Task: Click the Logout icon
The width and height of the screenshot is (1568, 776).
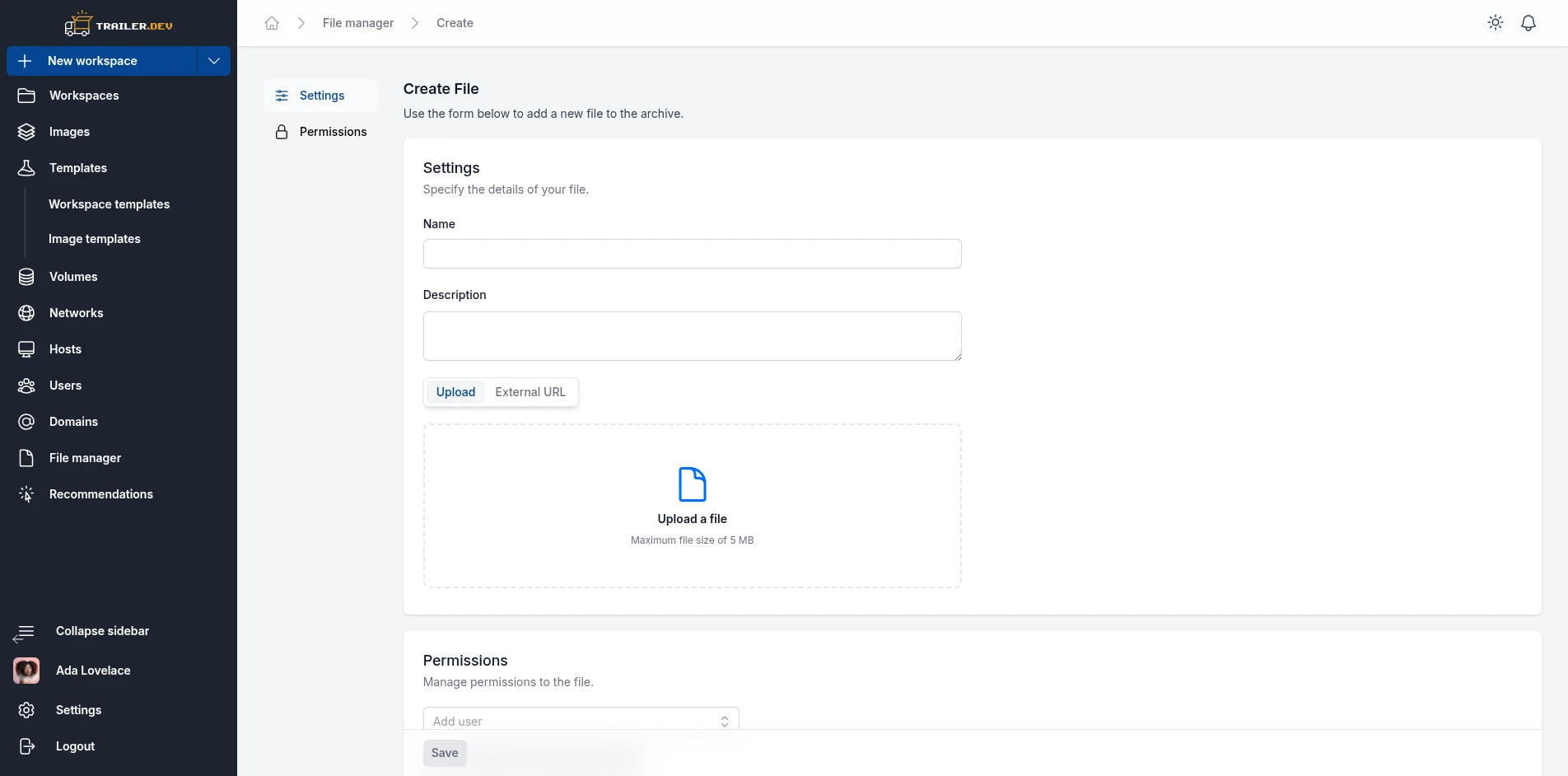Action: (x=26, y=746)
